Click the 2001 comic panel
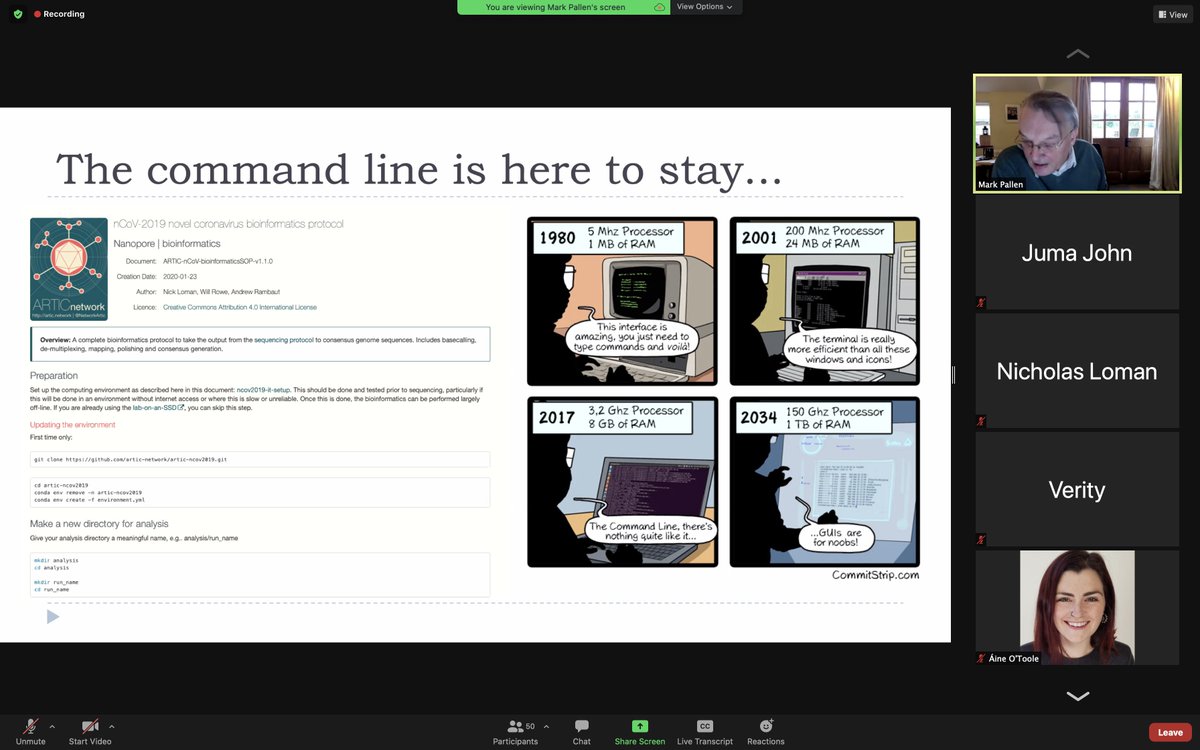This screenshot has width=1200, height=750. pyautogui.click(x=824, y=301)
